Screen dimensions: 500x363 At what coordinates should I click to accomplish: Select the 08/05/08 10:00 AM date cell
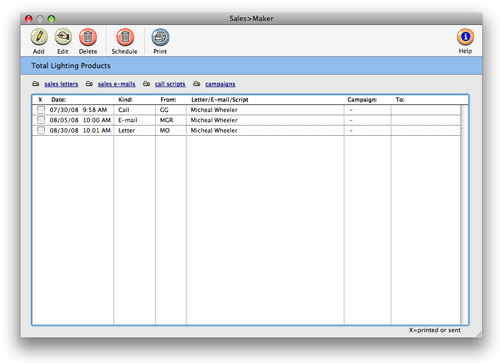[80, 120]
